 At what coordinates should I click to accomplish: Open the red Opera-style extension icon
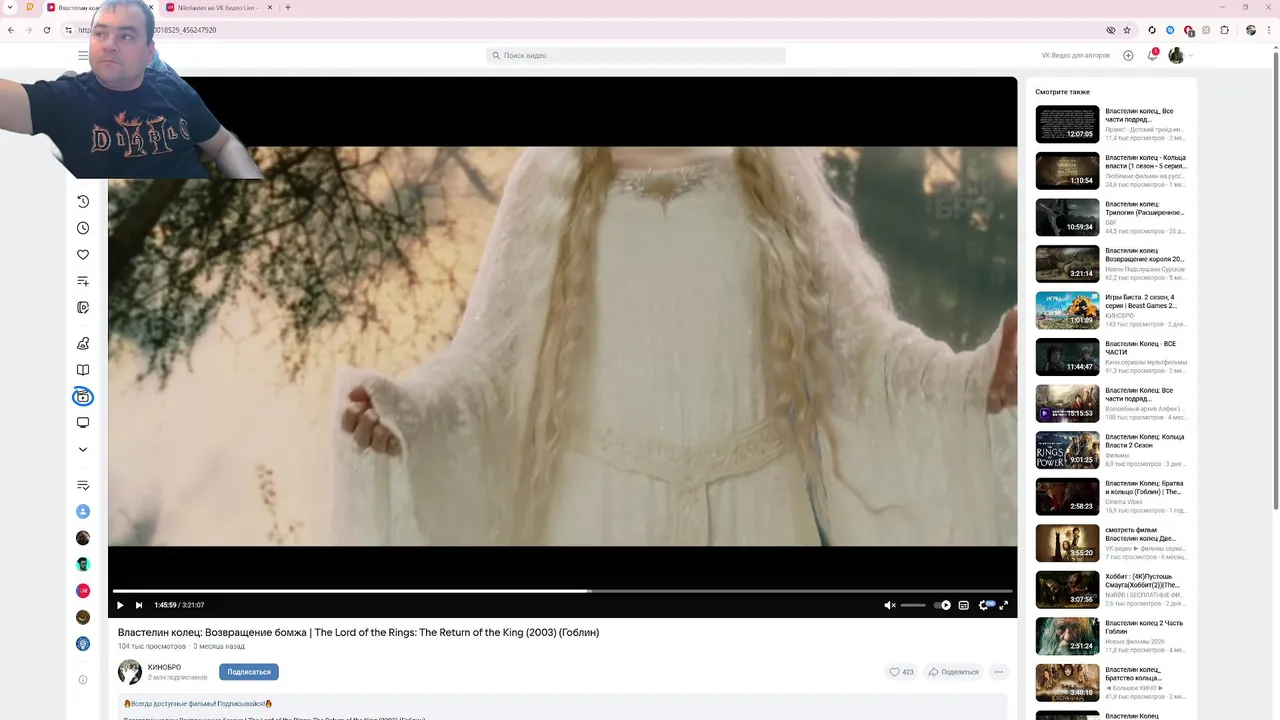tap(1188, 30)
